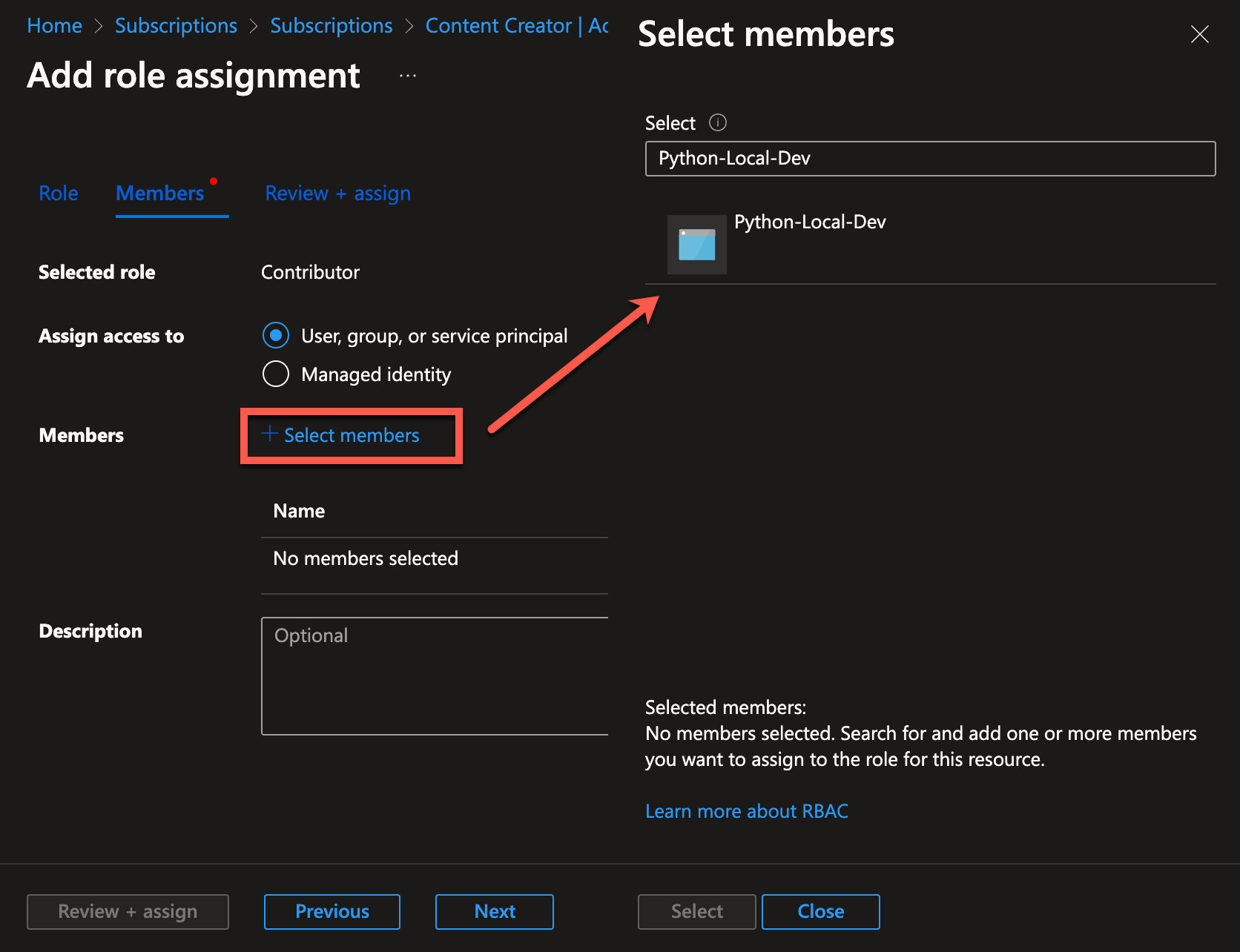Image resolution: width=1240 pixels, height=952 pixels.
Task: Pick Python-Local-Dev from search results
Action: click(x=810, y=222)
